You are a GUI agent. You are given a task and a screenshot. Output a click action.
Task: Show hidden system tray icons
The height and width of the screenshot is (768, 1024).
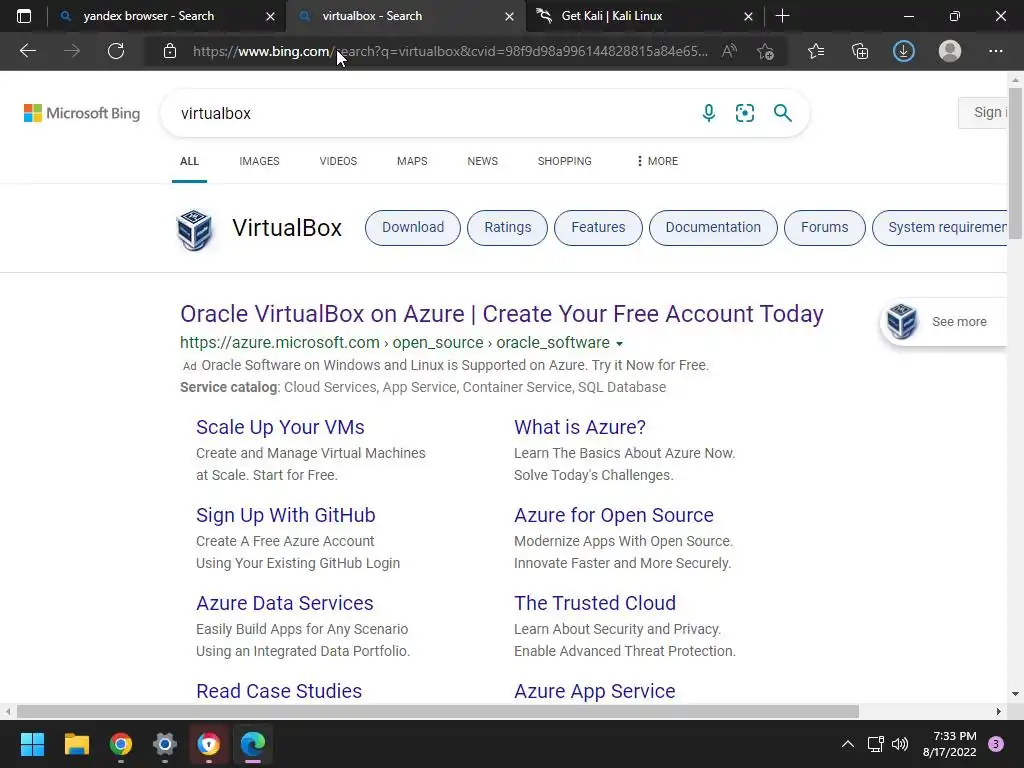click(x=848, y=744)
